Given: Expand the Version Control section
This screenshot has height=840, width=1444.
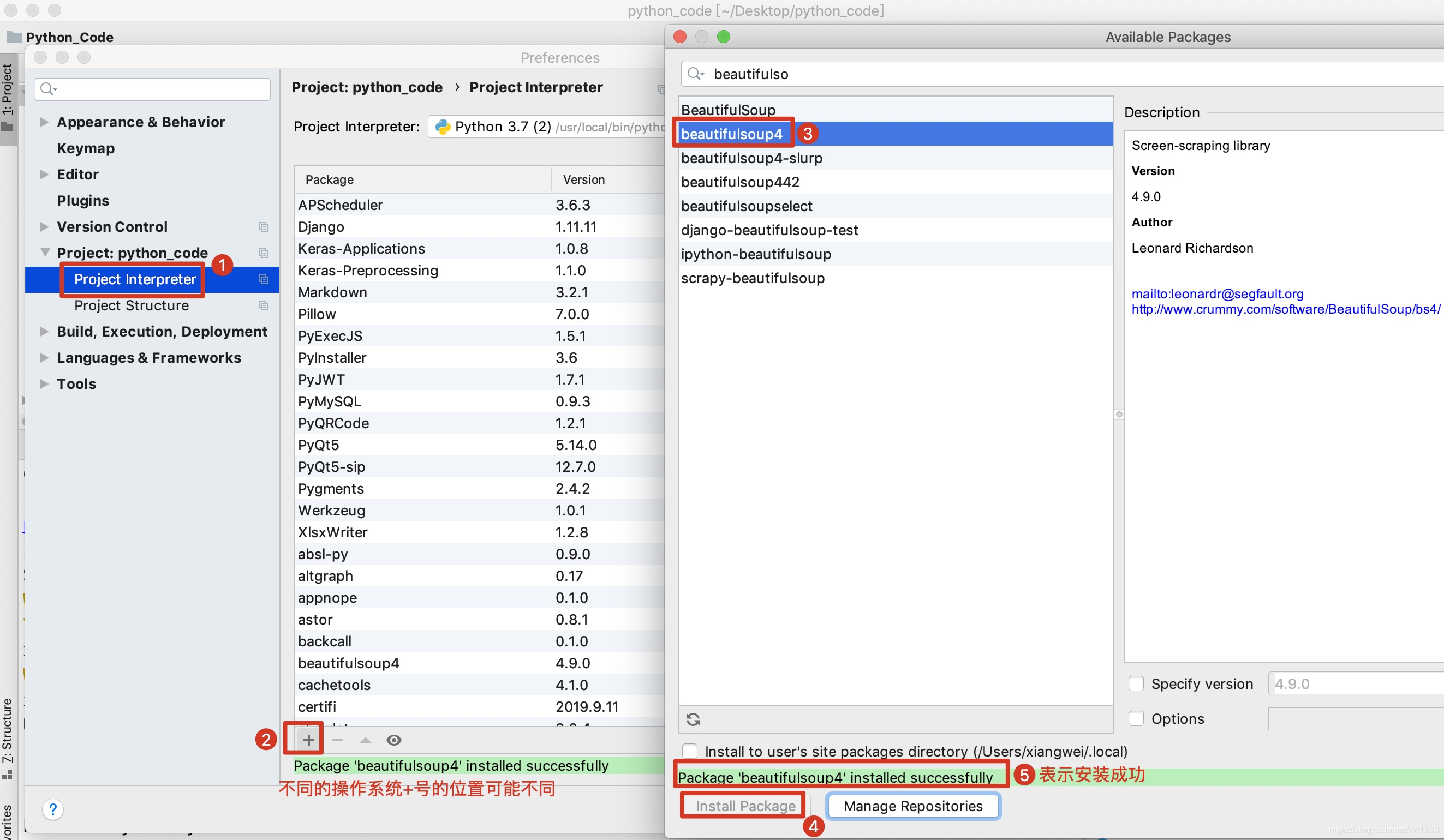Looking at the screenshot, I should tap(44, 227).
